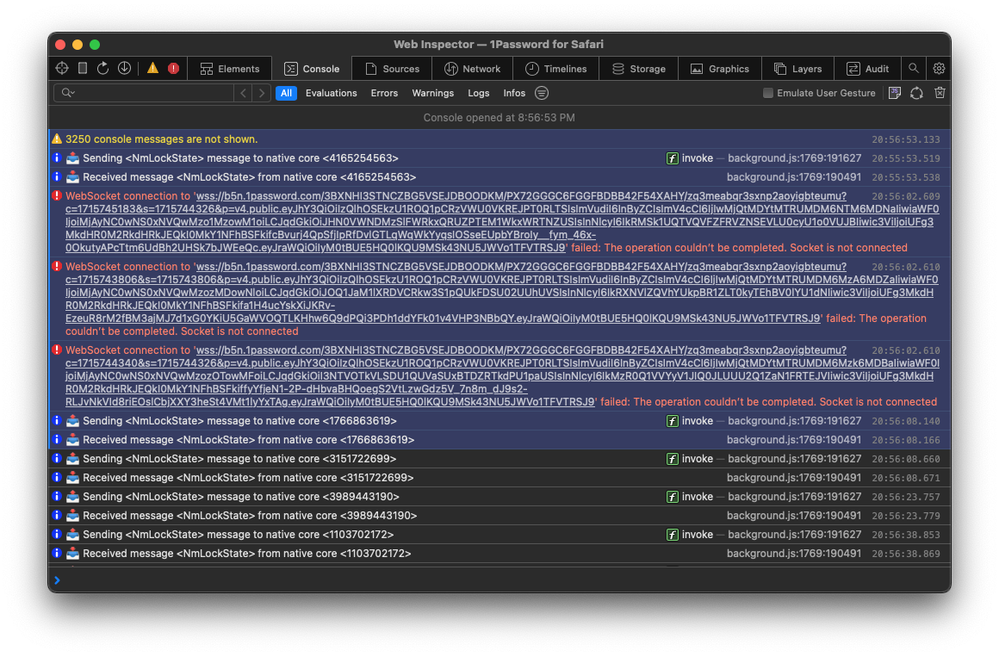This screenshot has height=656, width=999.
Task: Click the download web archive icon
Action: 124,68
